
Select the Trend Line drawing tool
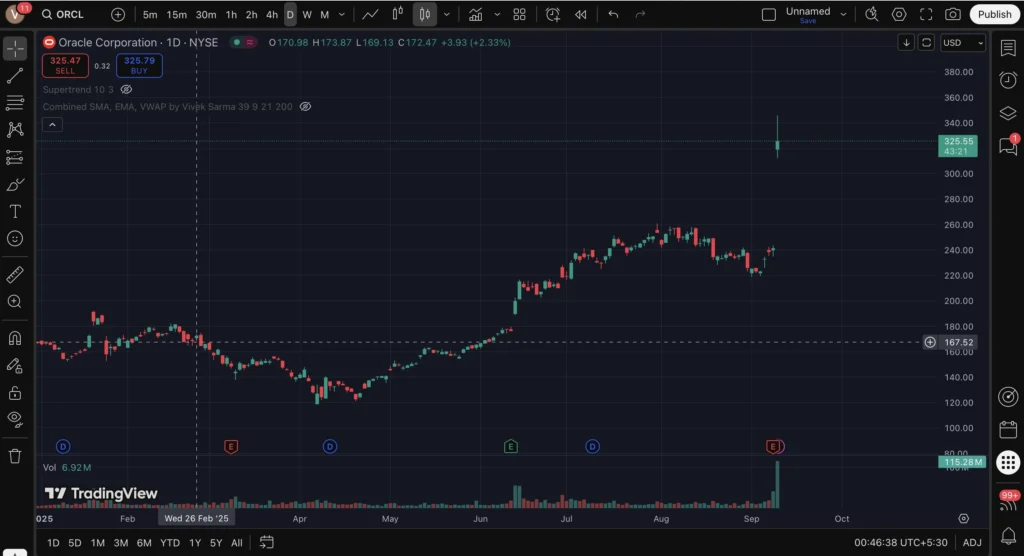pos(15,76)
